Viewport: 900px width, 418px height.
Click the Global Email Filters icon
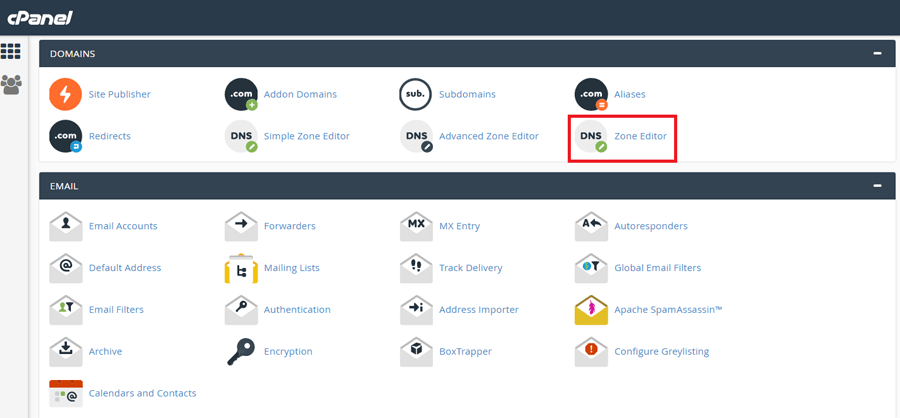(591, 268)
